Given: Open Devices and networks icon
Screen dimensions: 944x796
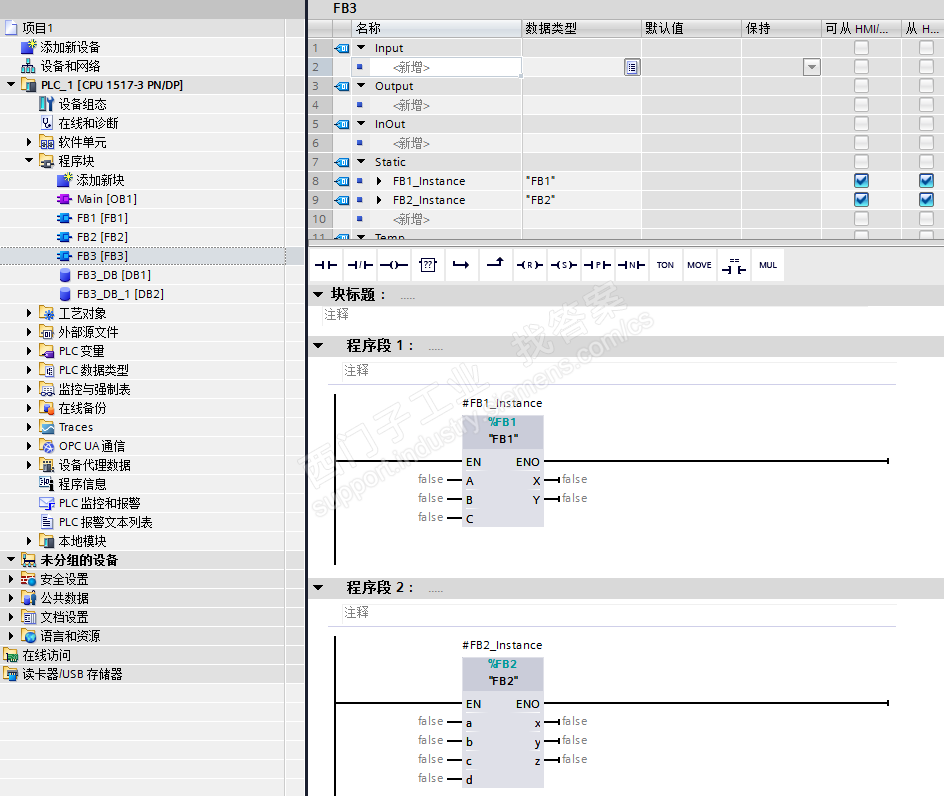Looking at the screenshot, I should click(28, 66).
